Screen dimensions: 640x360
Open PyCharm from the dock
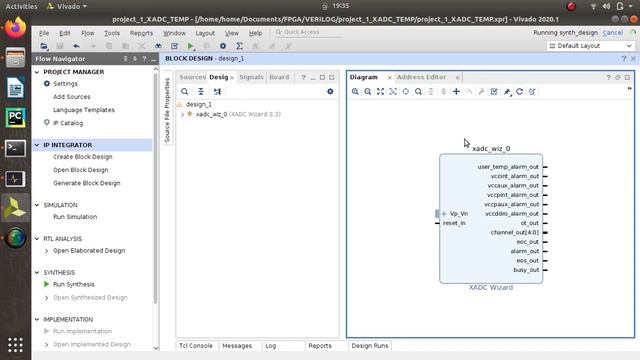point(15,118)
